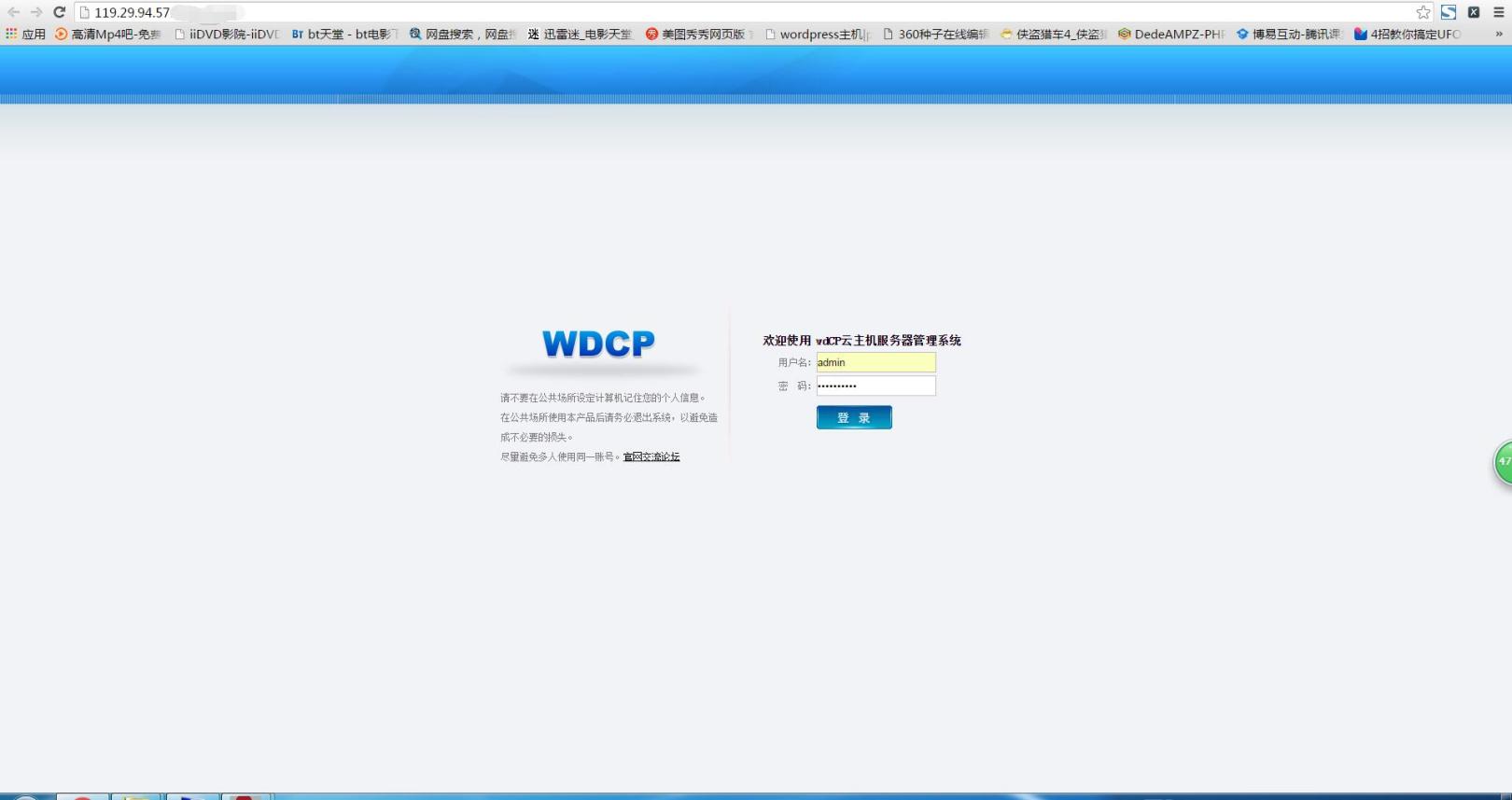Click the dark X extension icon

(x=1474, y=12)
